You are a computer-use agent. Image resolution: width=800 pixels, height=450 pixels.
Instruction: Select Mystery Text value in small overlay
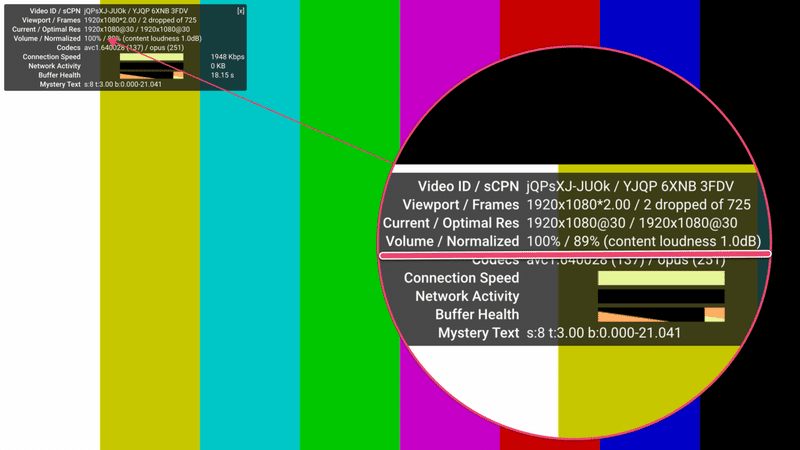pos(123,84)
